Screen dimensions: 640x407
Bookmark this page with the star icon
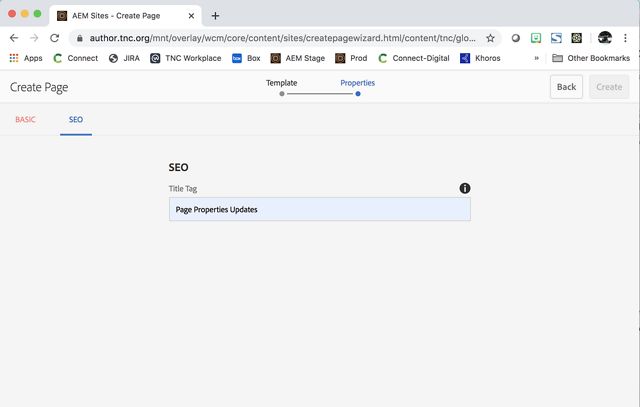tap(490, 38)
